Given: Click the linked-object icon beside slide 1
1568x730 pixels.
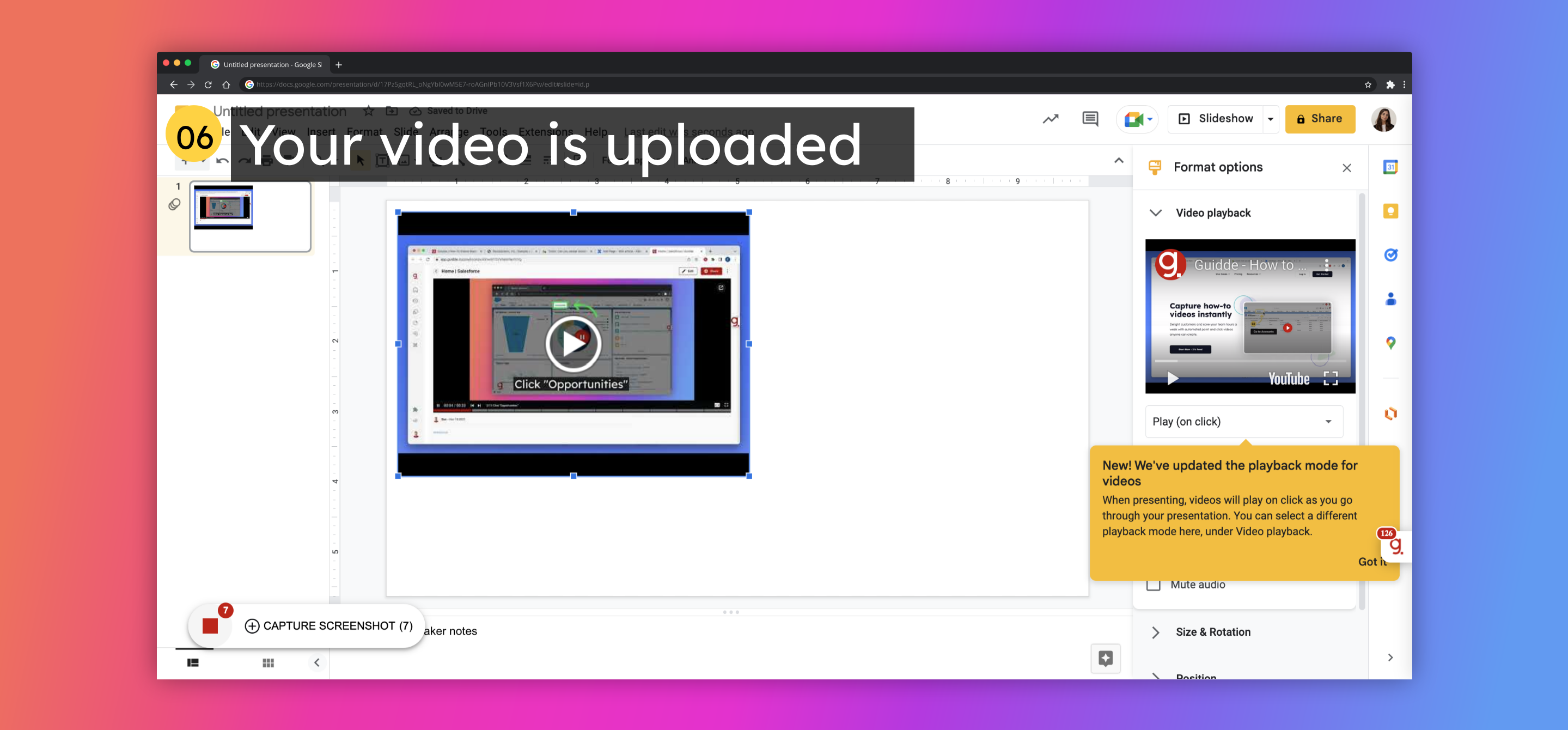Looking at the screenshot, I should [x=174, y=205].
